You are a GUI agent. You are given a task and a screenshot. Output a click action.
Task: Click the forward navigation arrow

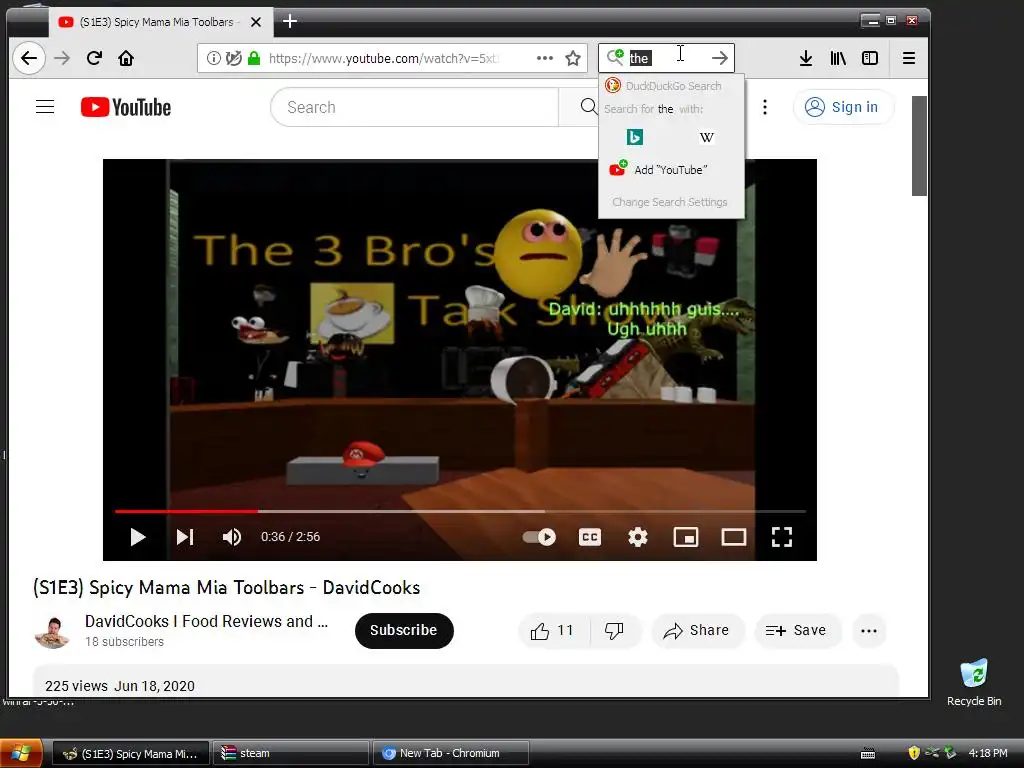point(62,58)
